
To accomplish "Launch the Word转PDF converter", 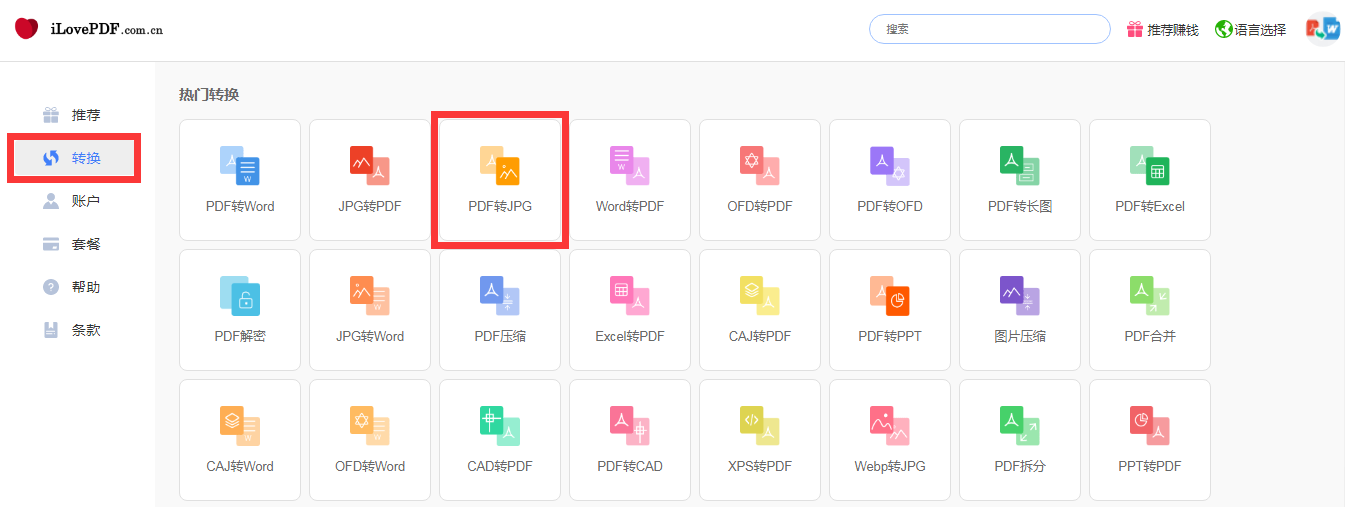I will [630, 180].
